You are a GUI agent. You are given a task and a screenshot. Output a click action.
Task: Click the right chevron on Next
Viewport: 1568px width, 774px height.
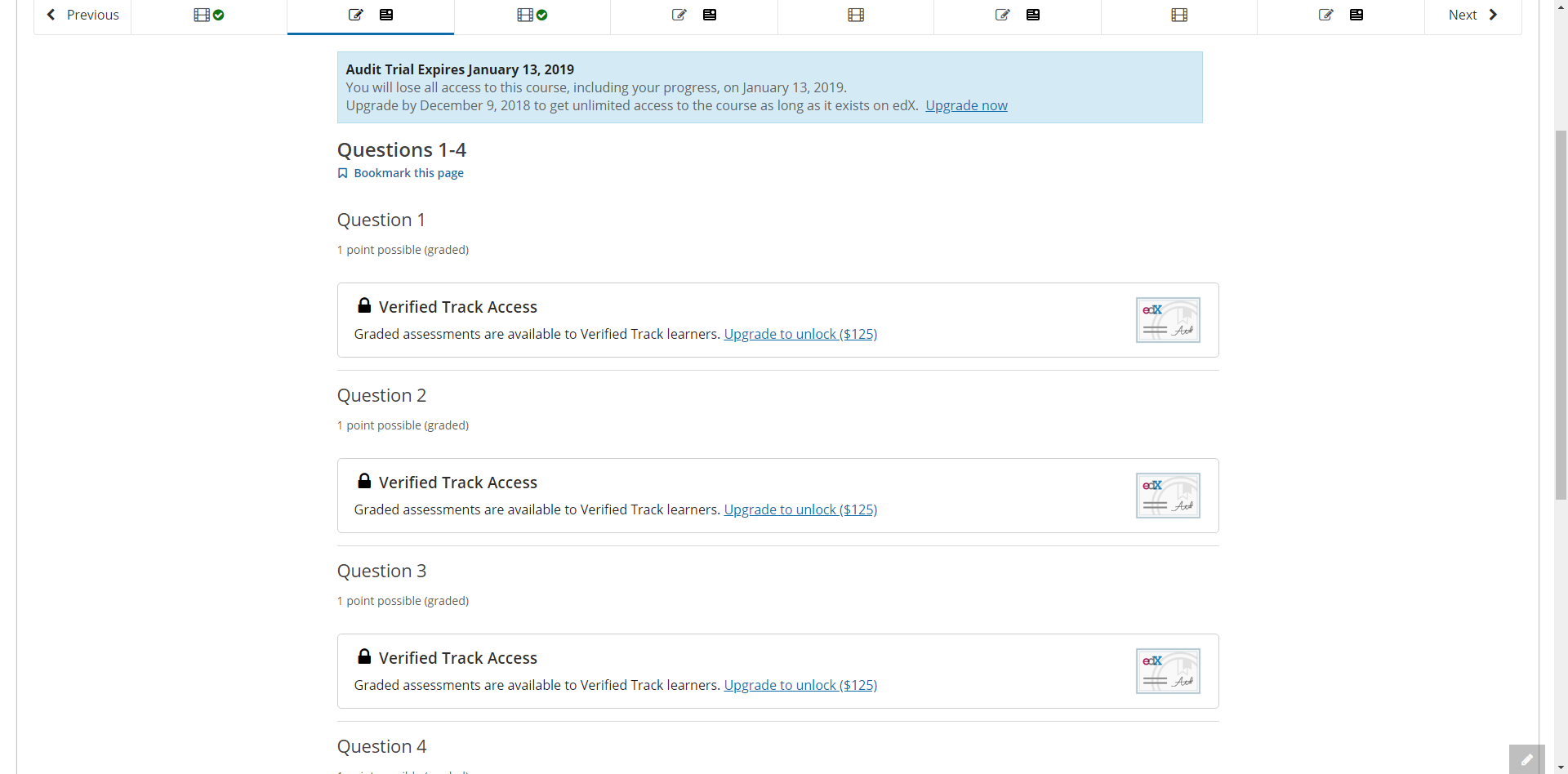pos(1493,15)
